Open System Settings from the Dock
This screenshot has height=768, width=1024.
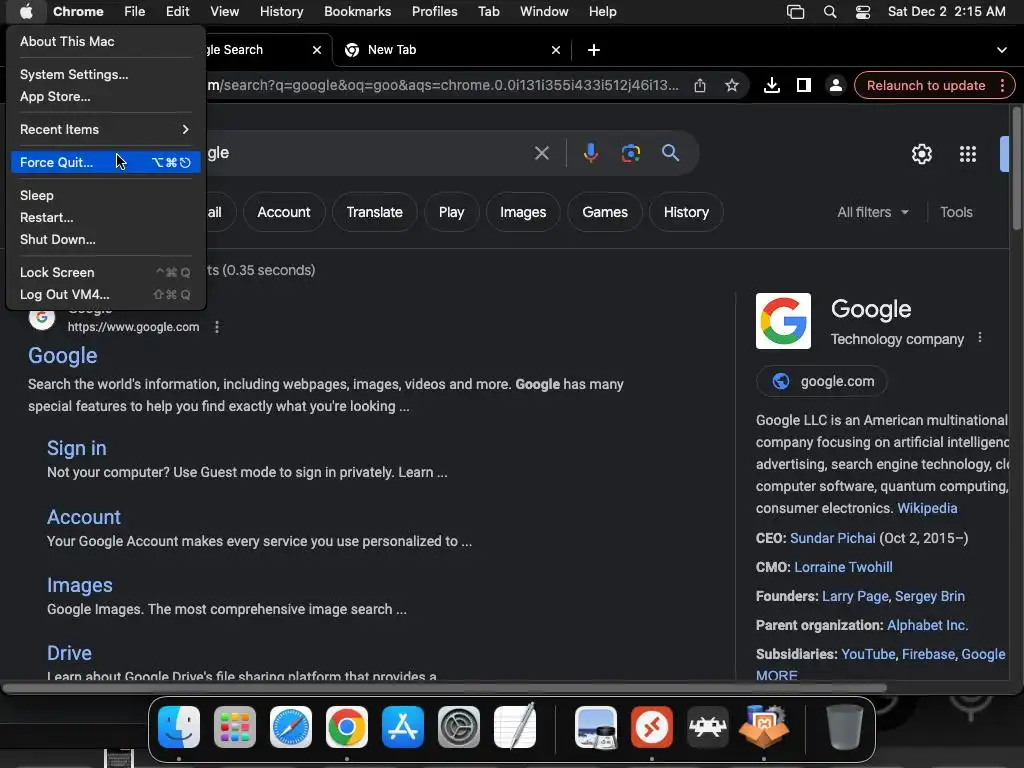pos(458,727)
